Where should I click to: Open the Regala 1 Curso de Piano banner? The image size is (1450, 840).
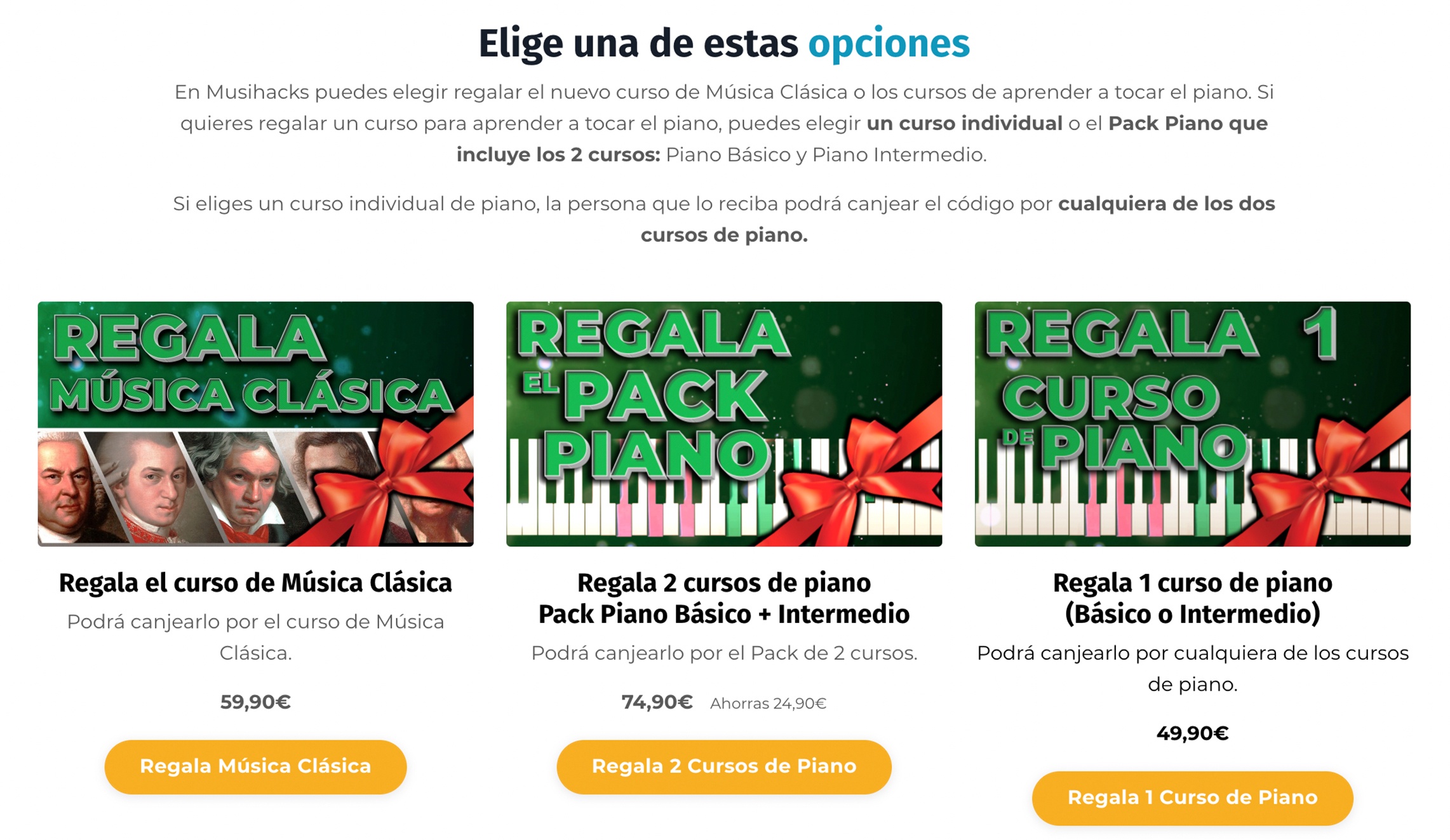(1193, 423)
